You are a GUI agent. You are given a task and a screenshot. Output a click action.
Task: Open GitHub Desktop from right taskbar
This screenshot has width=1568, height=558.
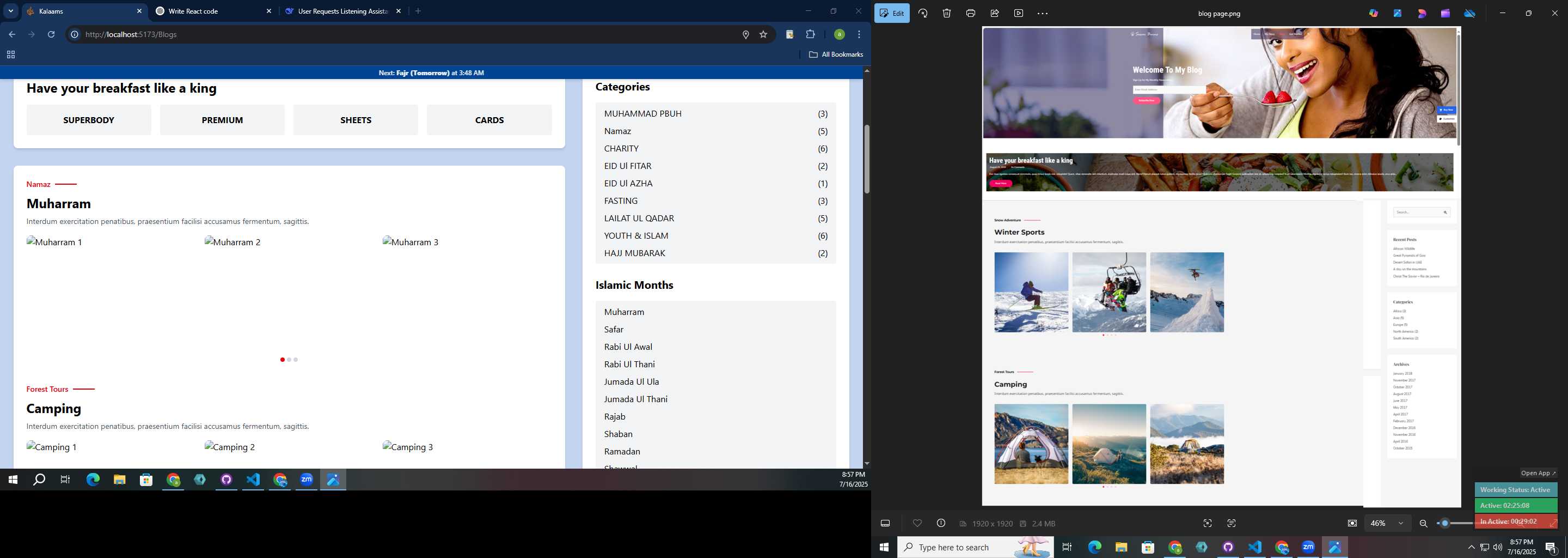(1228, 547)
